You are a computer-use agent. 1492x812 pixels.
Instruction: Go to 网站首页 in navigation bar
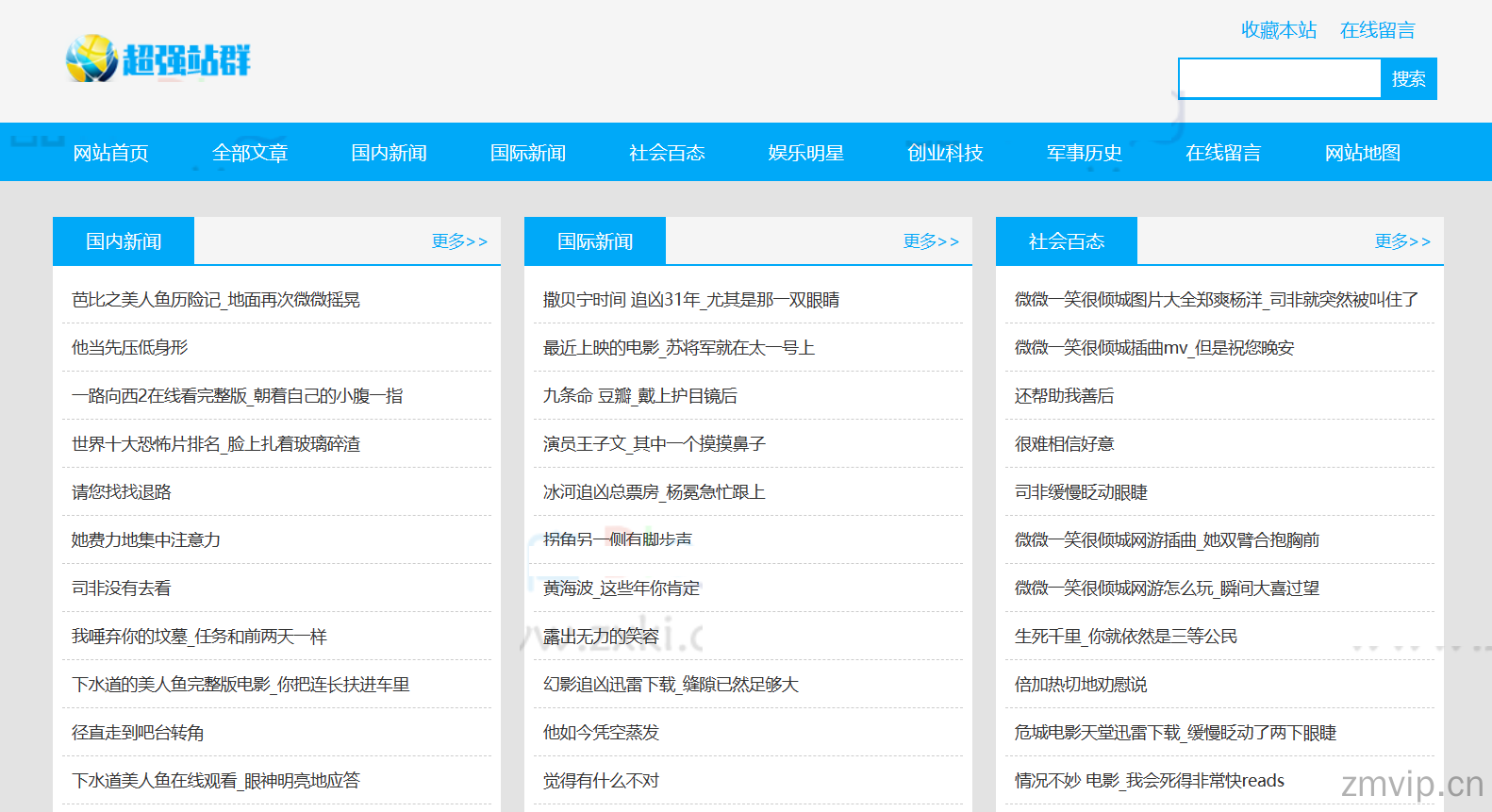[x=111, y=153]
